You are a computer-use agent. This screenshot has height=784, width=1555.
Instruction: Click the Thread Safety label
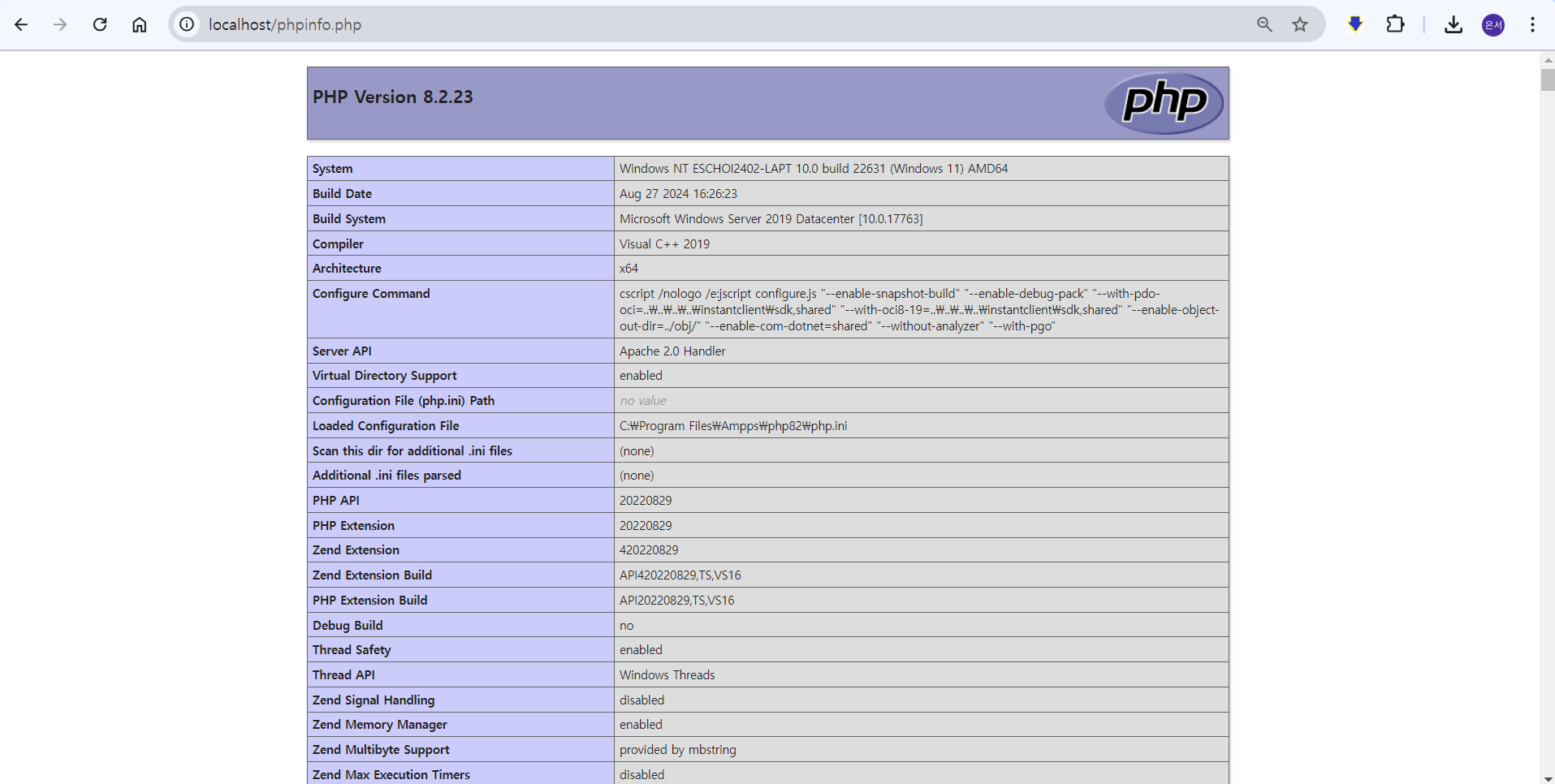tap(352, 650)
